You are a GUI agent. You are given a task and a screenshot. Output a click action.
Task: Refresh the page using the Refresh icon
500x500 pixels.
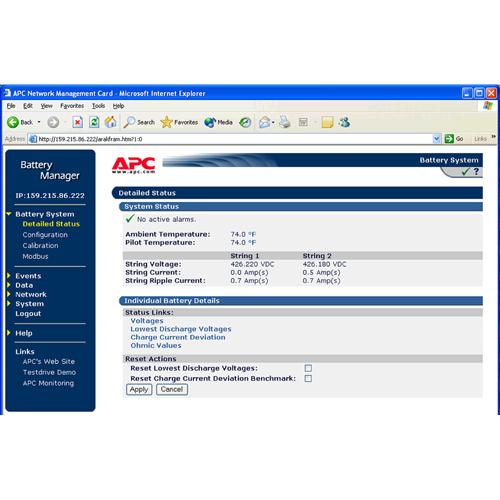tap(94, 122)
